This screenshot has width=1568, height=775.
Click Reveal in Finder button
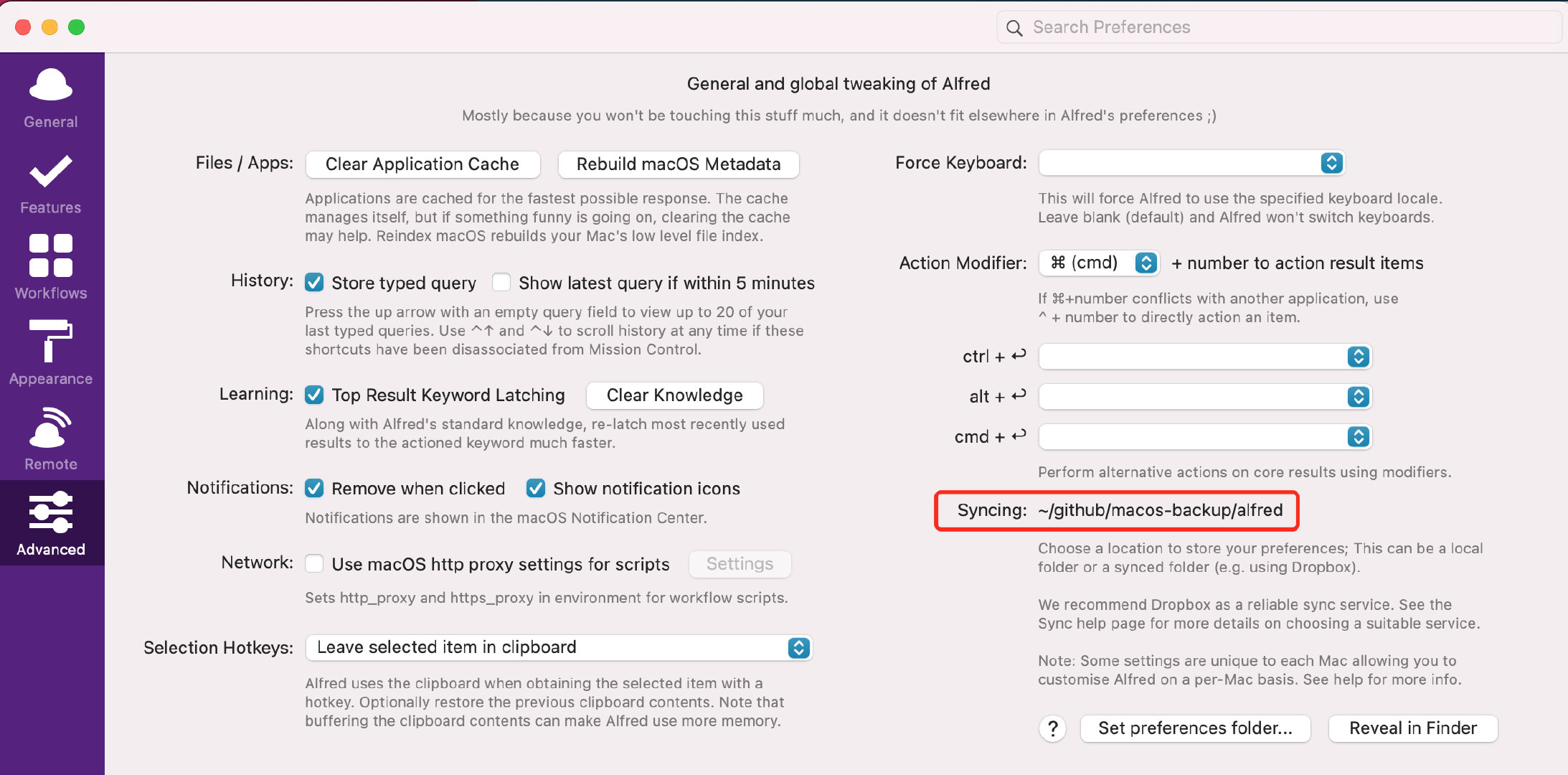pos(1413,728)
